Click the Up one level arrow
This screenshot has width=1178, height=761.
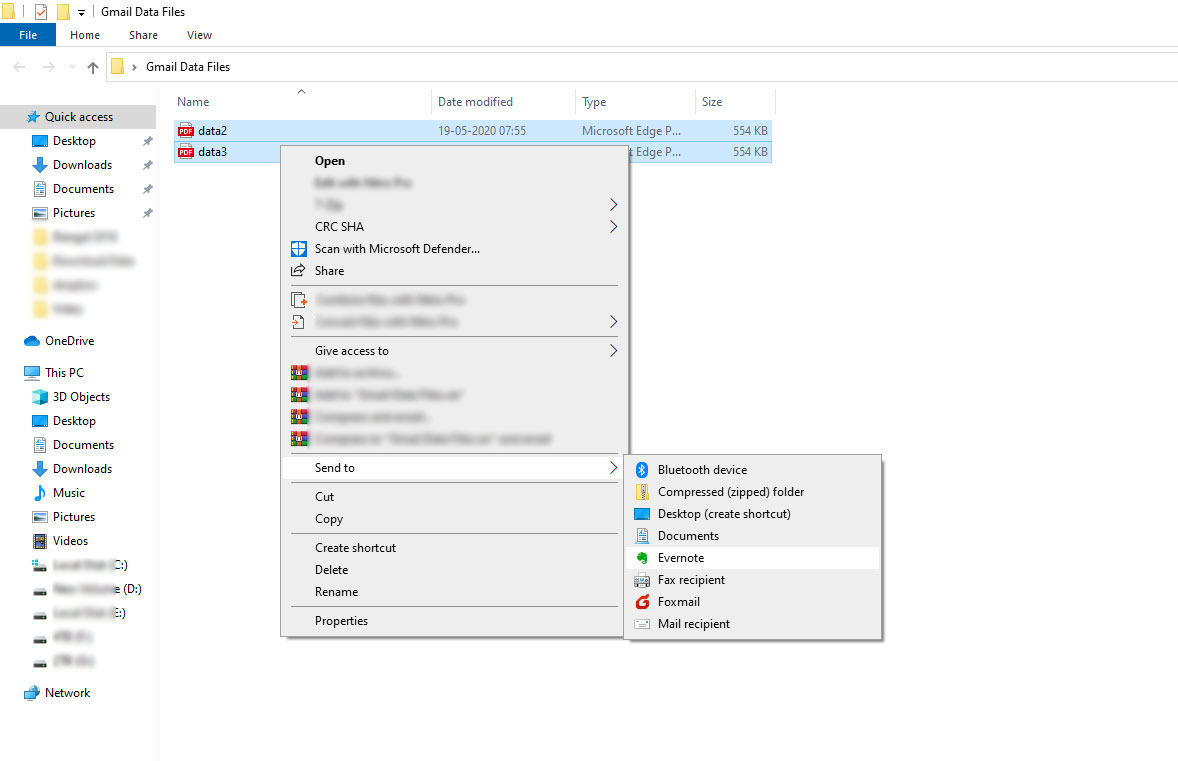click(x=92, y=68)
